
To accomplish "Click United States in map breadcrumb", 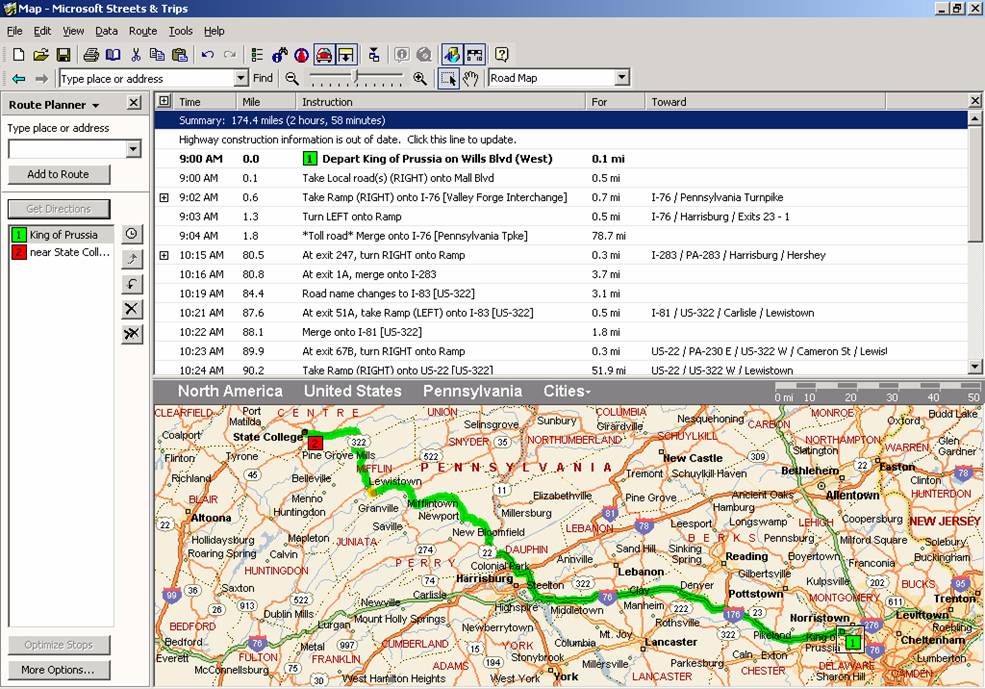I will coord(352,391).
